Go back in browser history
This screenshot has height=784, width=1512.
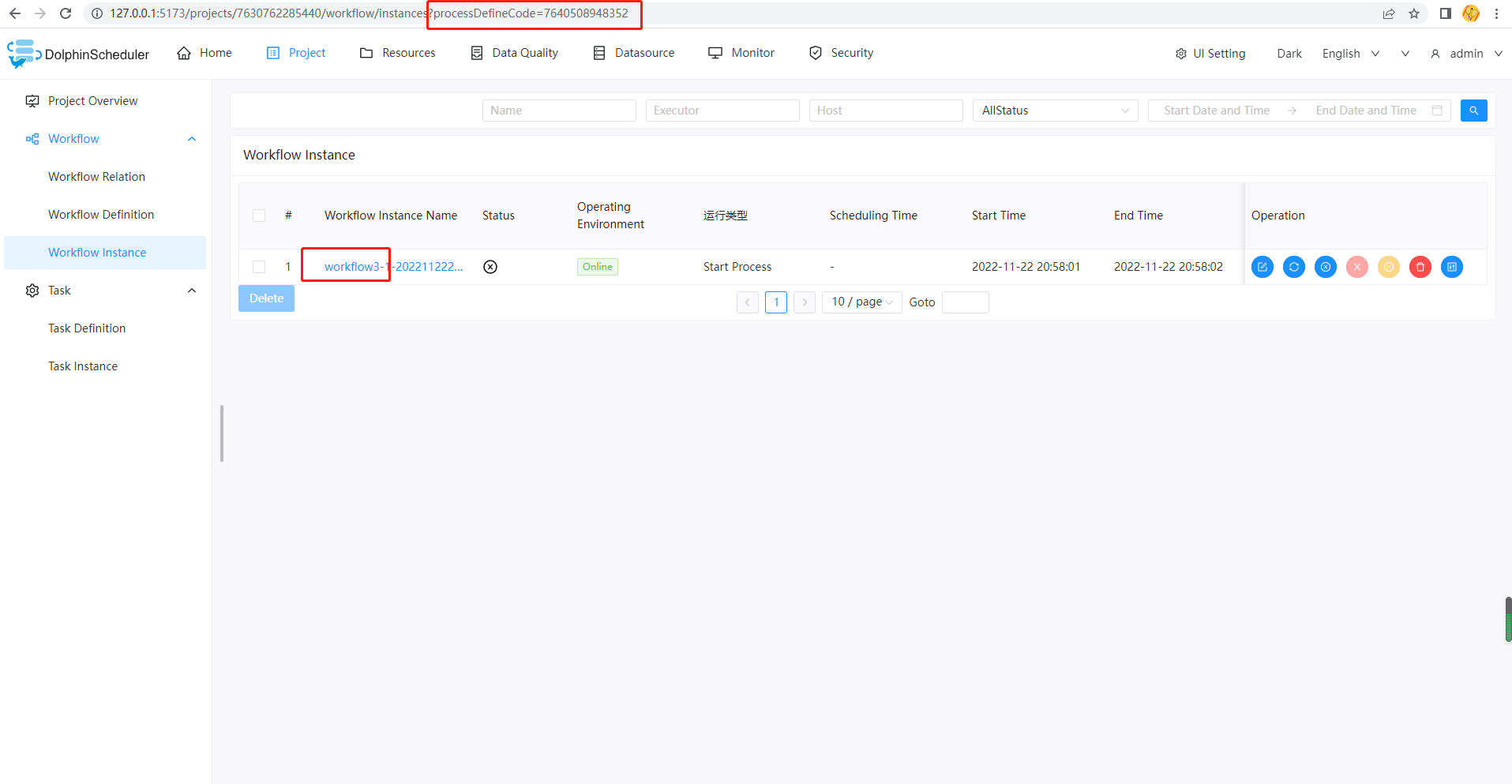(x=15, y=13)
